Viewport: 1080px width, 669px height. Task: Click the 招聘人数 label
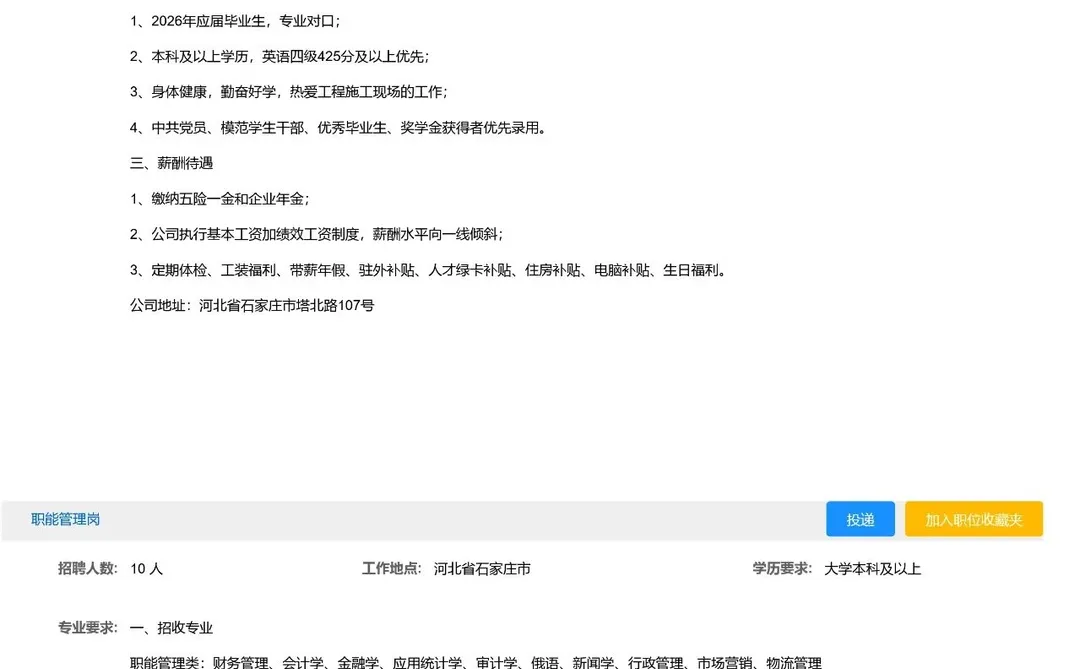coord(90,569)
